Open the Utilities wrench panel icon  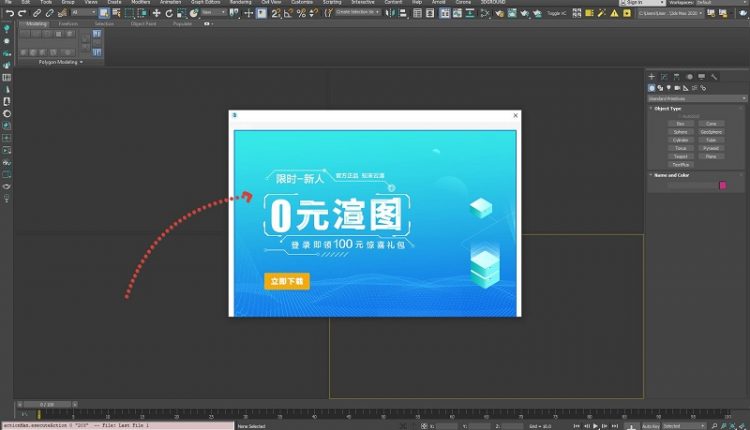pos(712,76)
